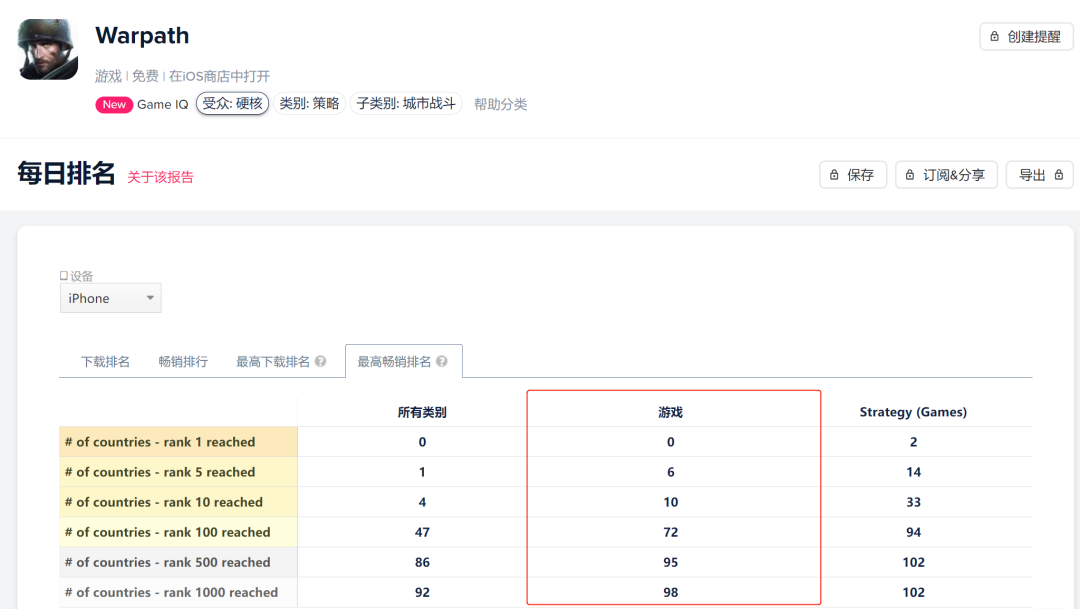Click help icon beside 最高畅销排名 tab

click(443, 361)
